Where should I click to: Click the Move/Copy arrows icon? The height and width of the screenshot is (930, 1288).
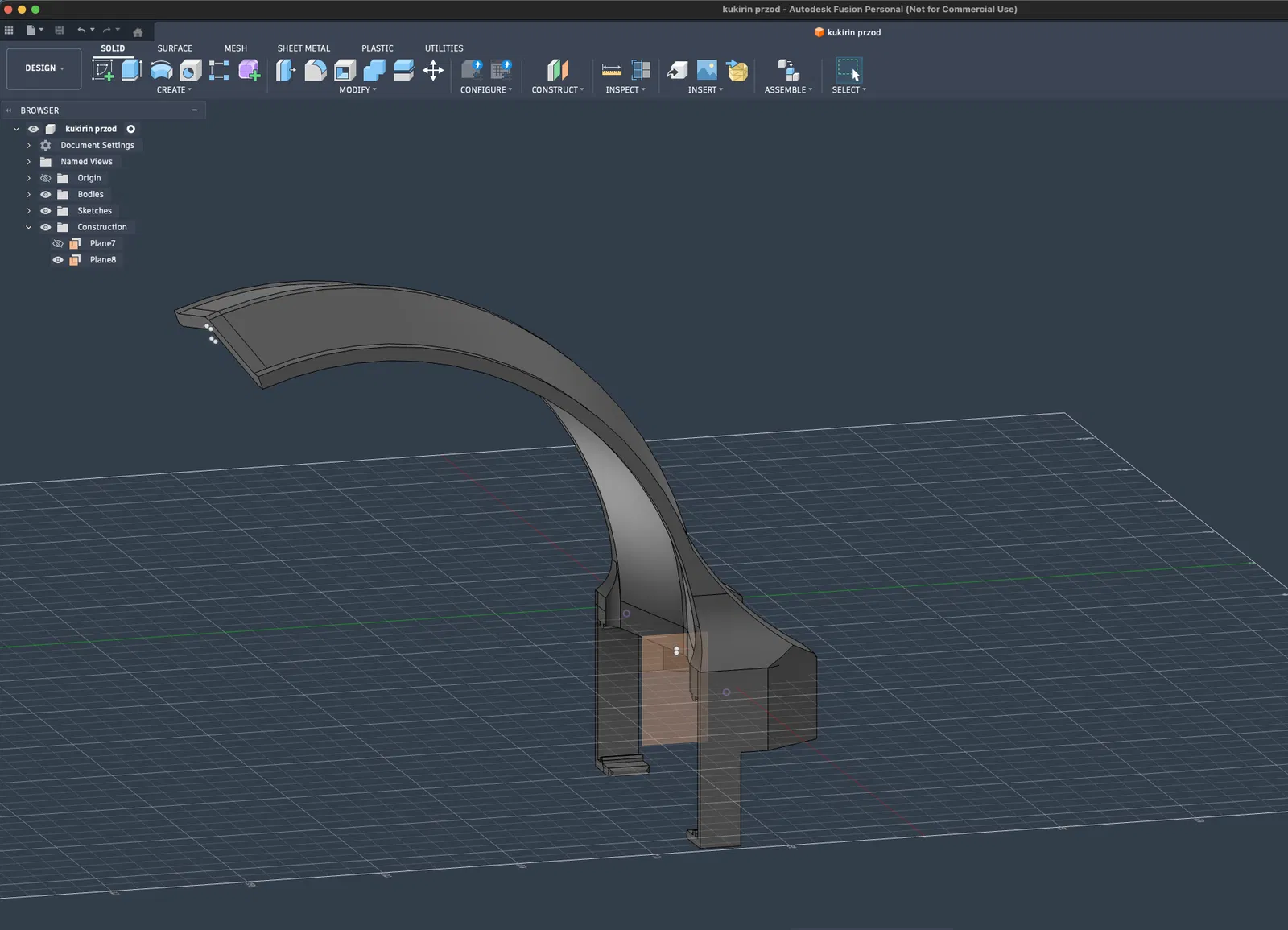433,70
